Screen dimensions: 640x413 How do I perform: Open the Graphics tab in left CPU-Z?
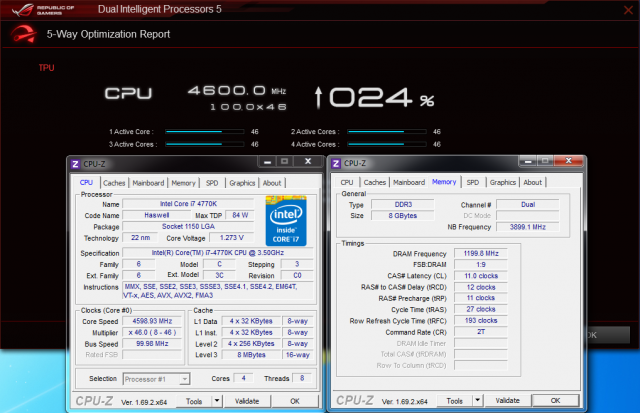click(x=242, y=183)
